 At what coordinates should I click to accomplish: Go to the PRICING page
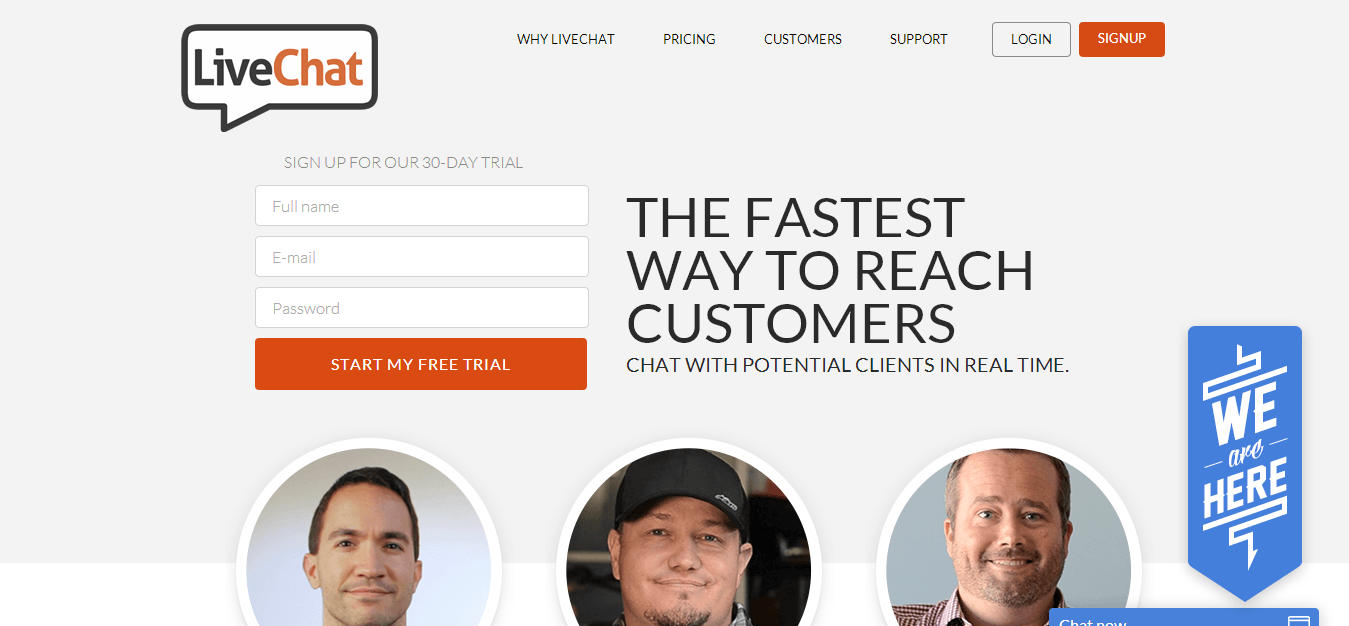tap(689, 39)
